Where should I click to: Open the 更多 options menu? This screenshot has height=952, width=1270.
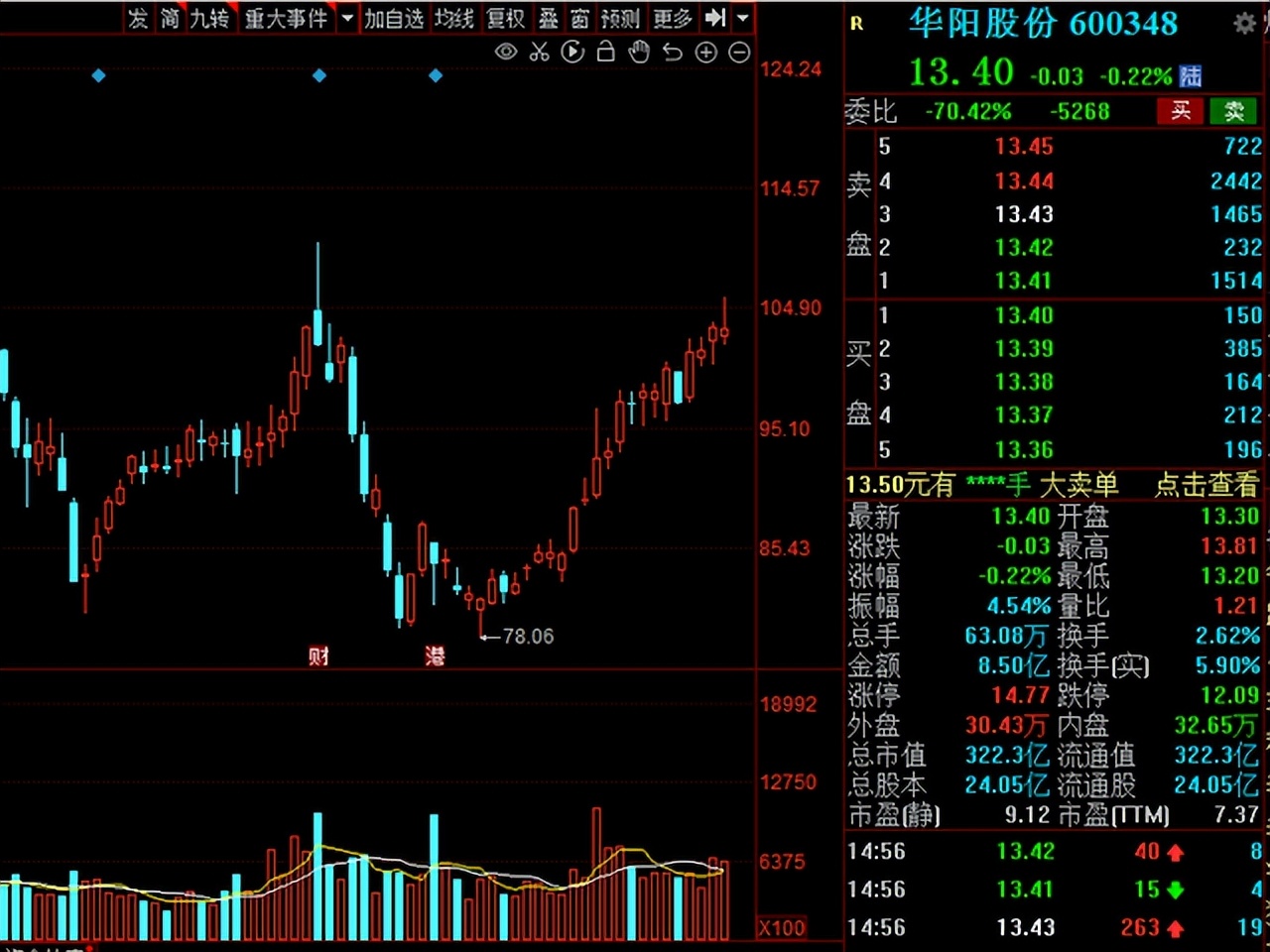point(673,18)
